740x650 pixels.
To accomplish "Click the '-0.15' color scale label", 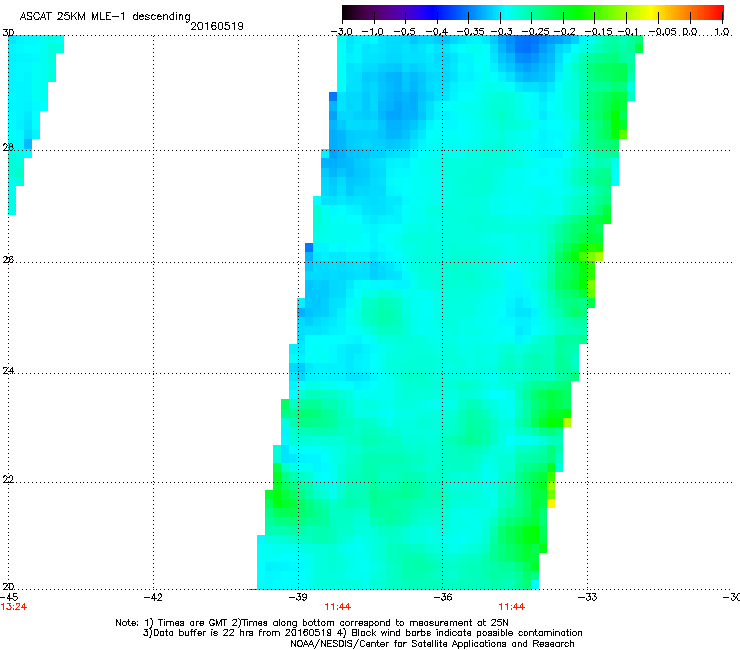I will click(x=598, y=32).
